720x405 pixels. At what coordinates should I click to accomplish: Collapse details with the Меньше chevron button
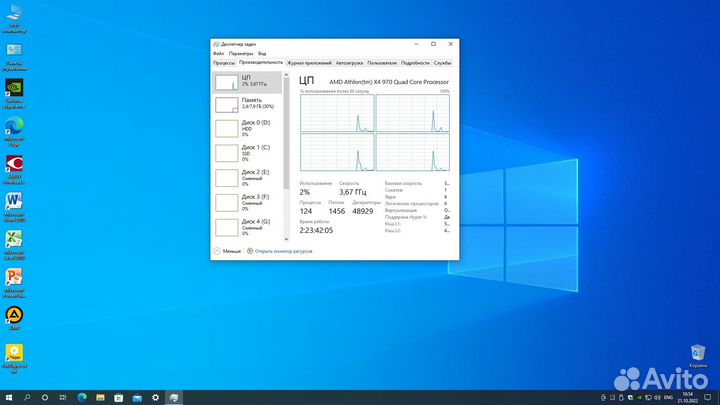[218, 251]
